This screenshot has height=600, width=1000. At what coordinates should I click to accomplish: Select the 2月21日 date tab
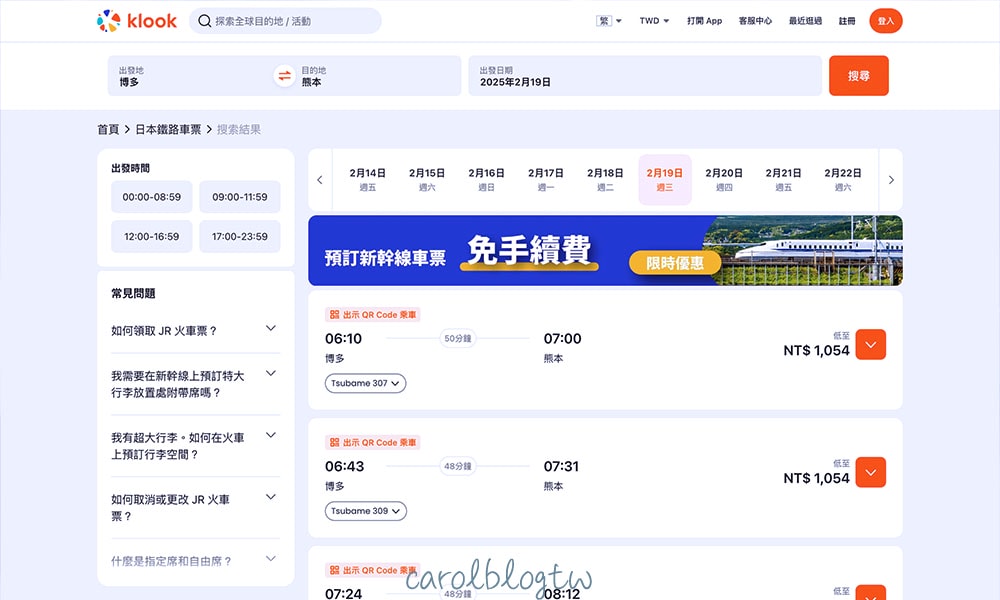click(x=783, y=180)
